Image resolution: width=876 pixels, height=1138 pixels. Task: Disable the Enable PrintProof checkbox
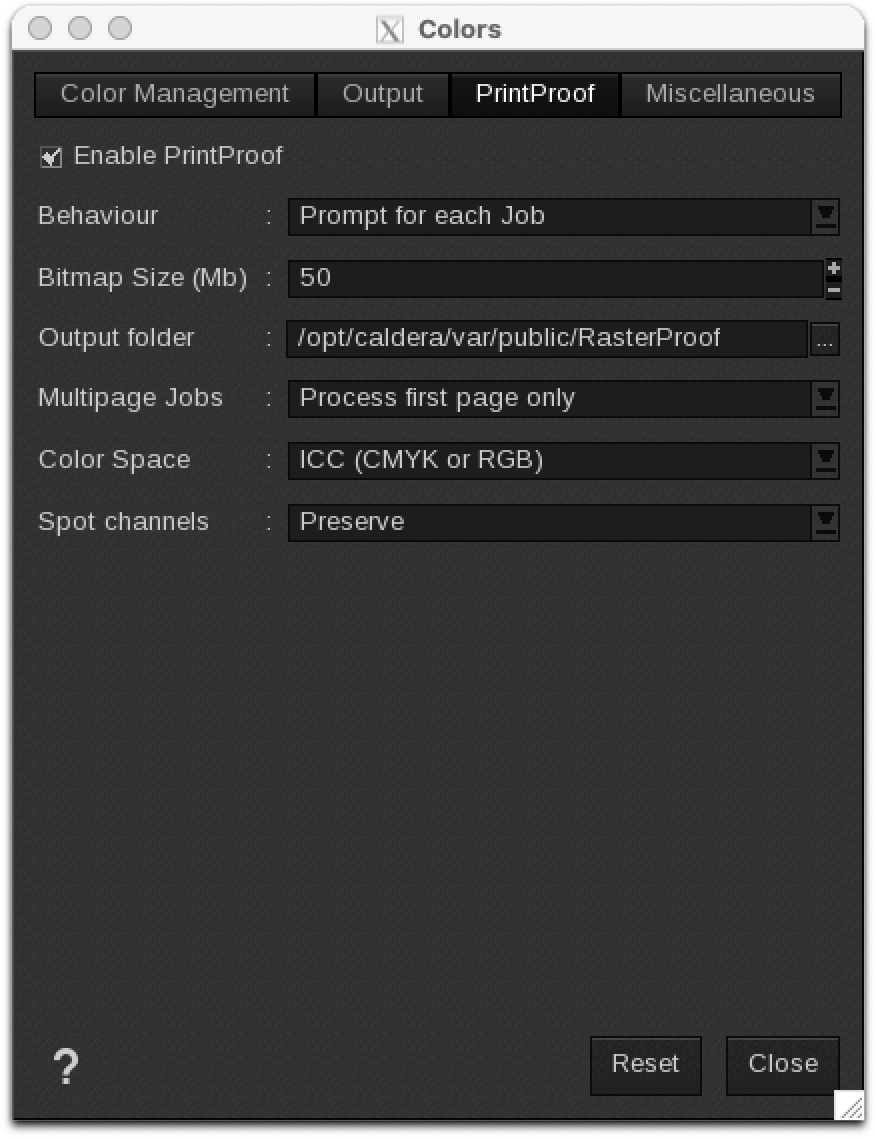[51, 157]
